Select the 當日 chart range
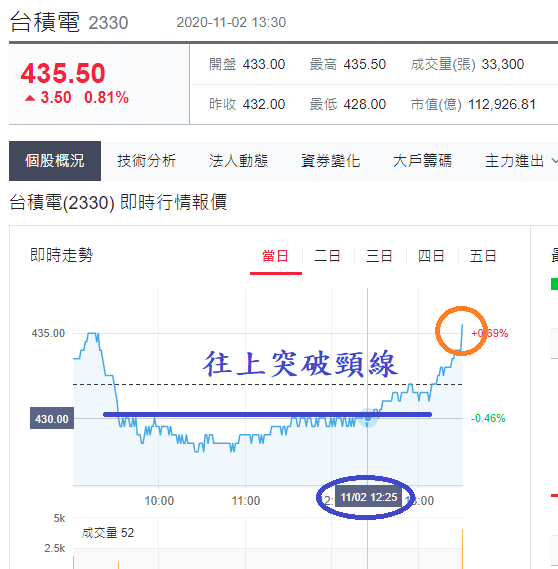The image size is (558, 569). [275, 256]
